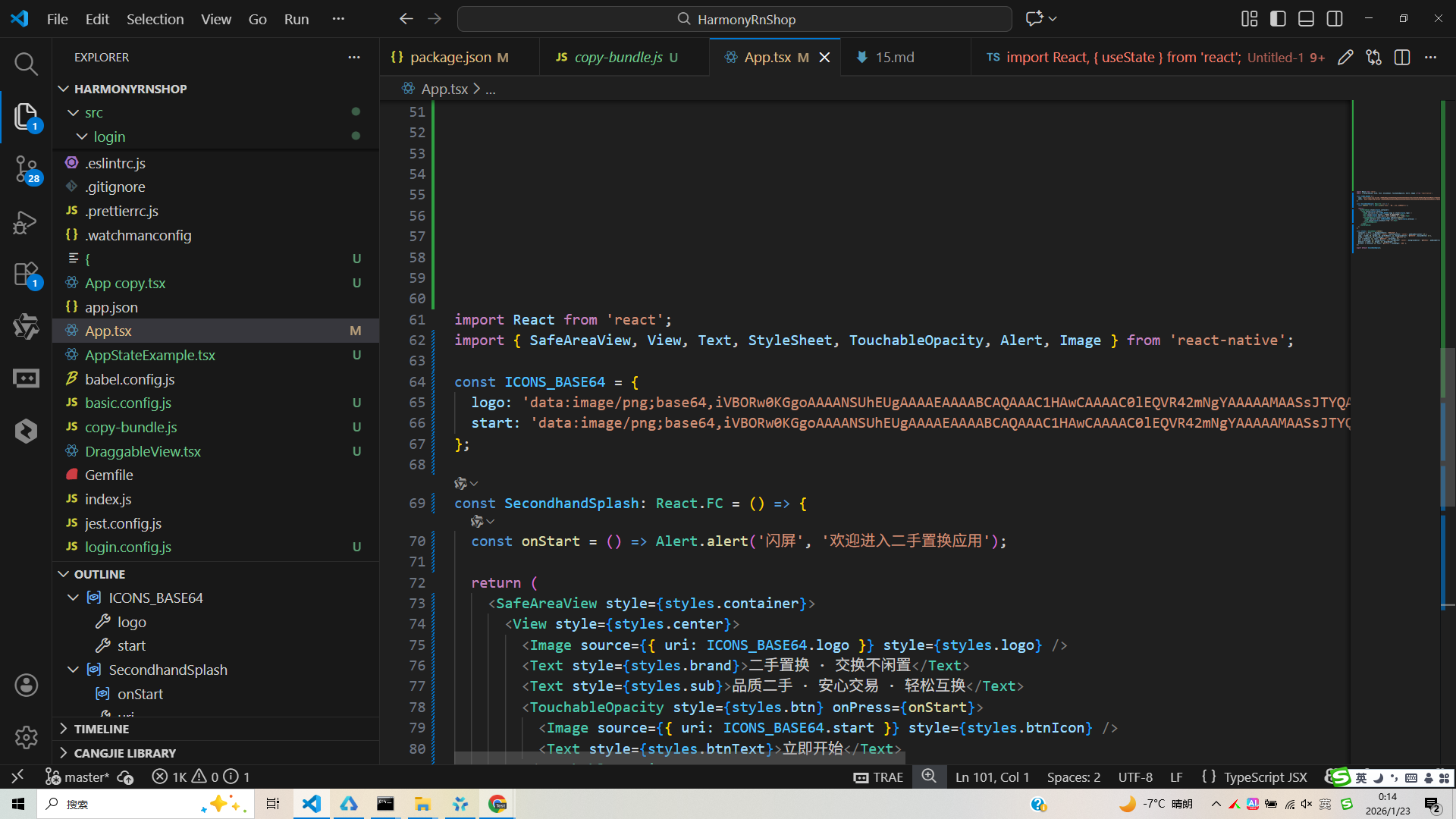Open the Manage gear icon
Image resolution: width=1456 pixels, height=819 pixels.
[26, 737]
